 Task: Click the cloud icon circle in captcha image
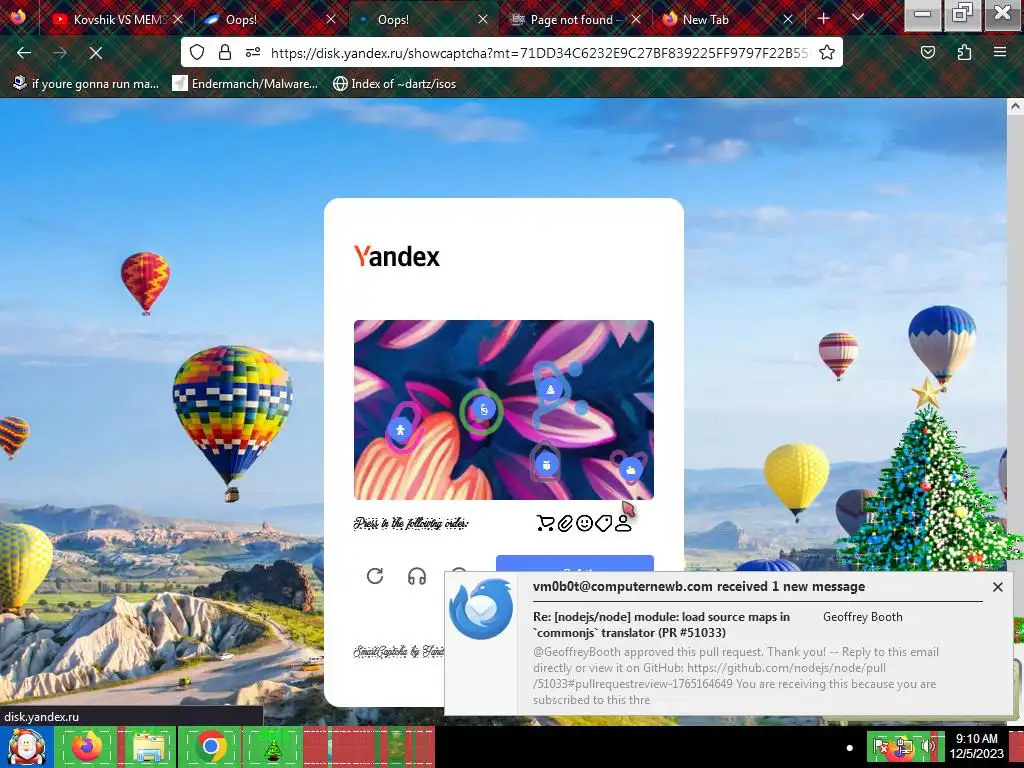(x=631, y=470)
